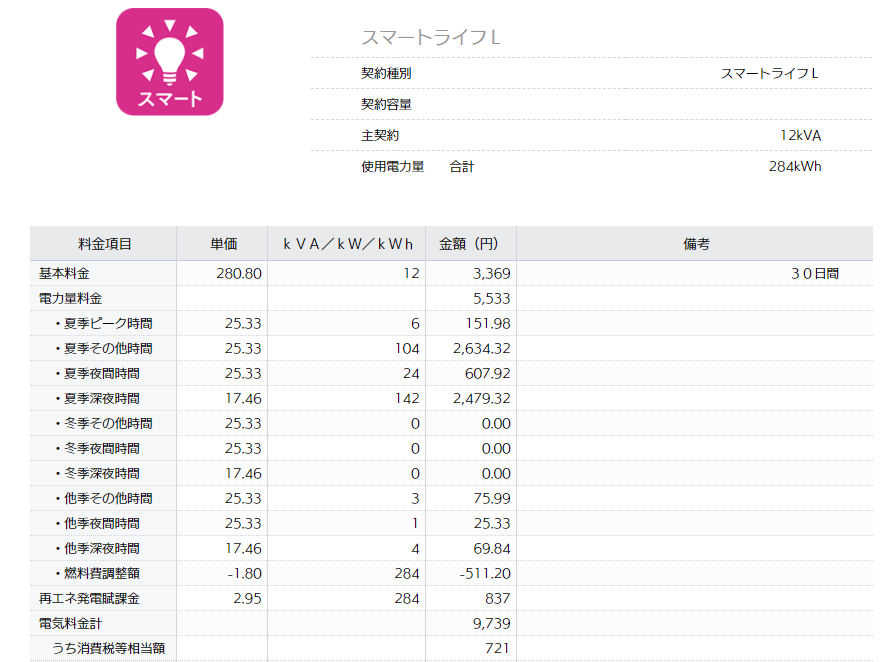Click the 備考 column header

[x=696, y=244]
